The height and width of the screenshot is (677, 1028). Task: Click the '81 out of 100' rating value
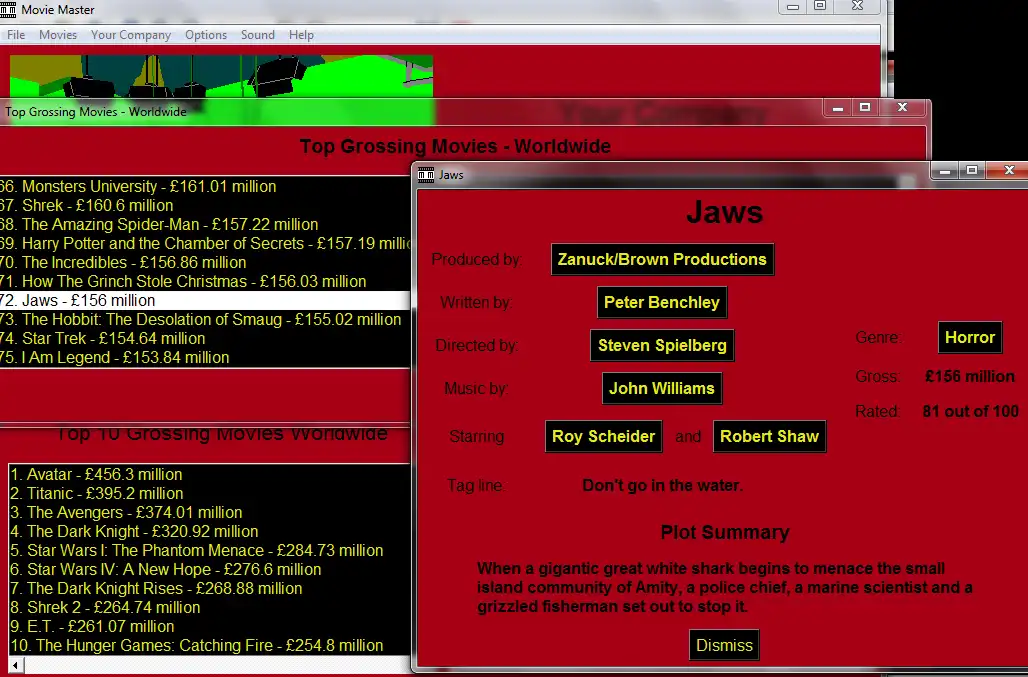click(x=970, y=411)
